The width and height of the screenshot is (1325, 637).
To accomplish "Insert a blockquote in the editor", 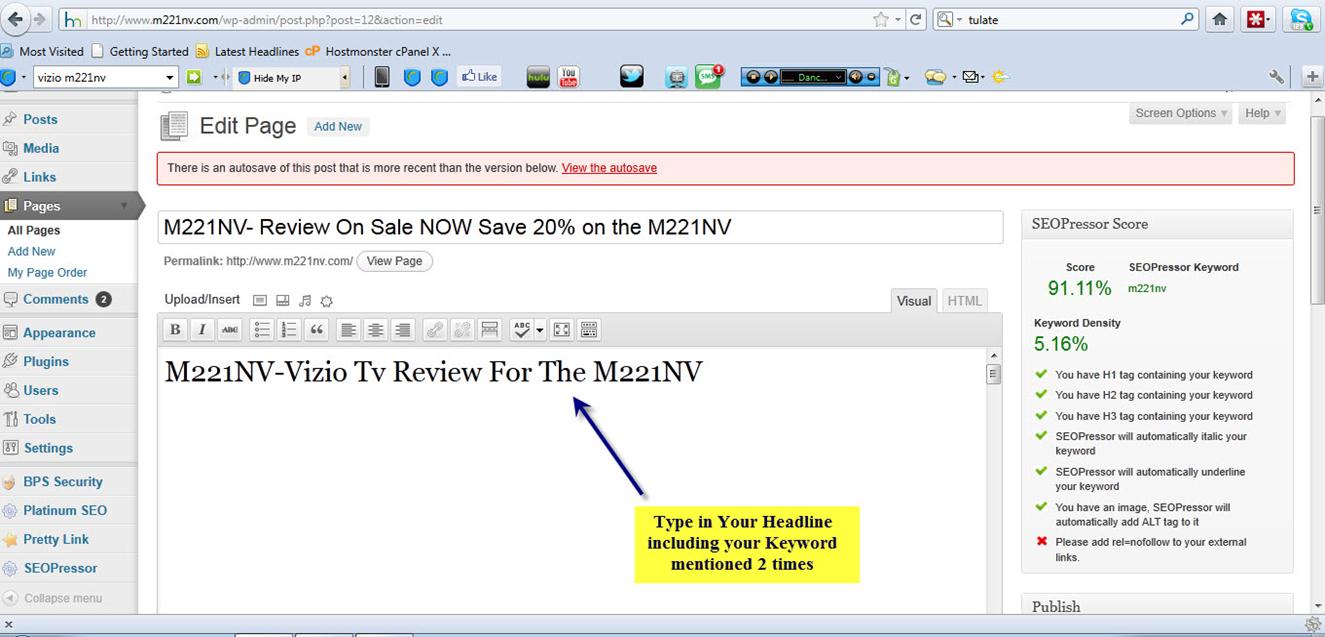I will [x=317, y=330].
